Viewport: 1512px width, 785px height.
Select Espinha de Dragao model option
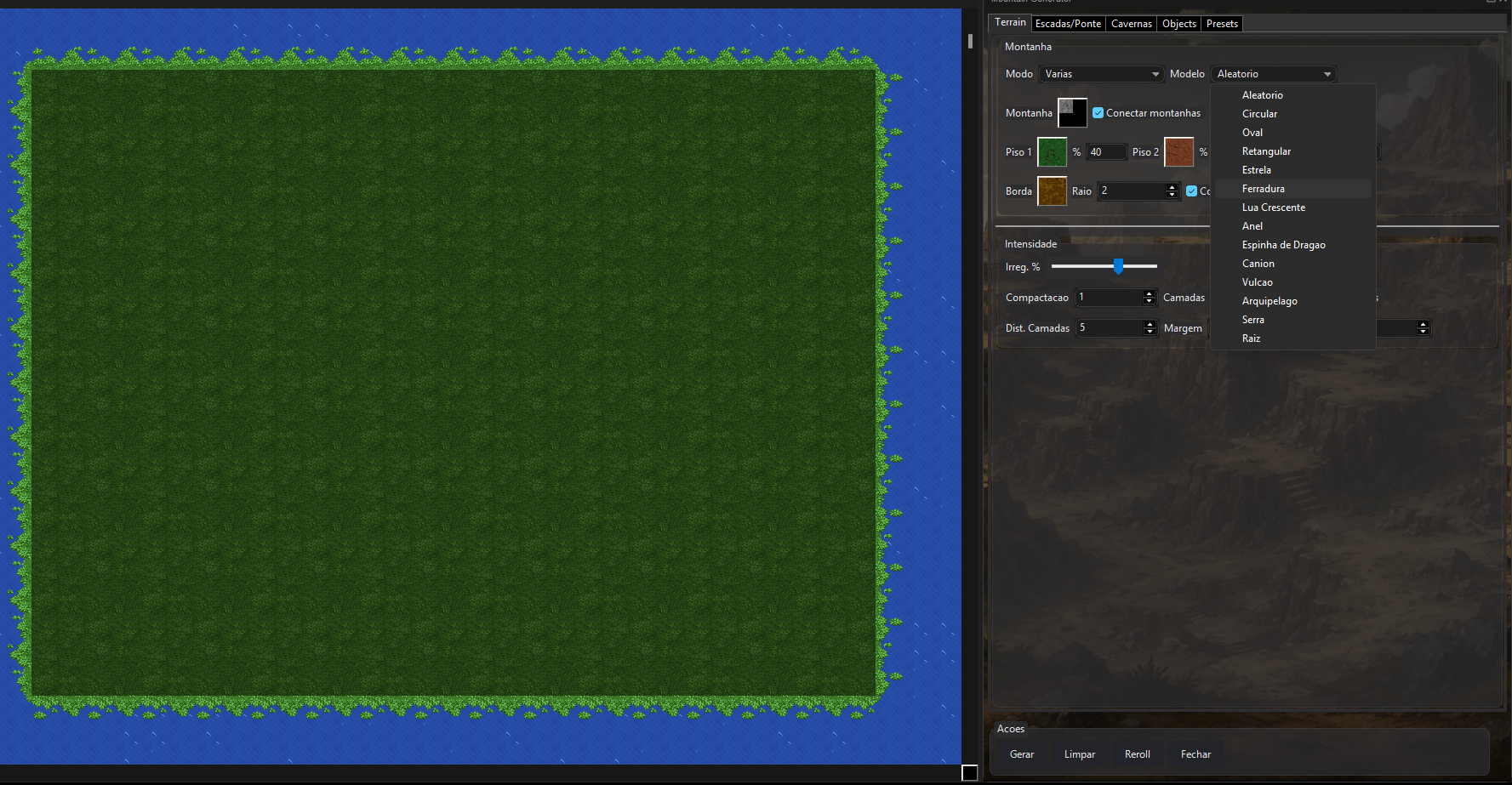click(1292, 245)
